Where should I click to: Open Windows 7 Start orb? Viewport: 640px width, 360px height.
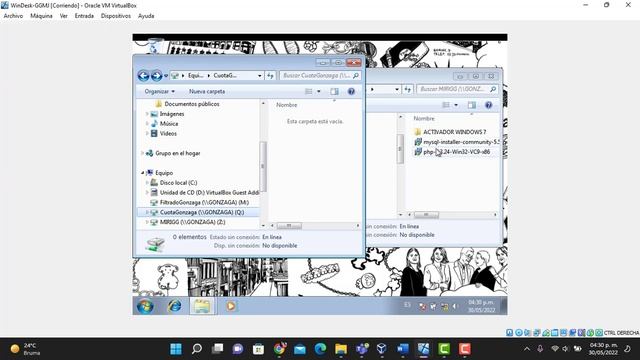click(x=145, y=306)
